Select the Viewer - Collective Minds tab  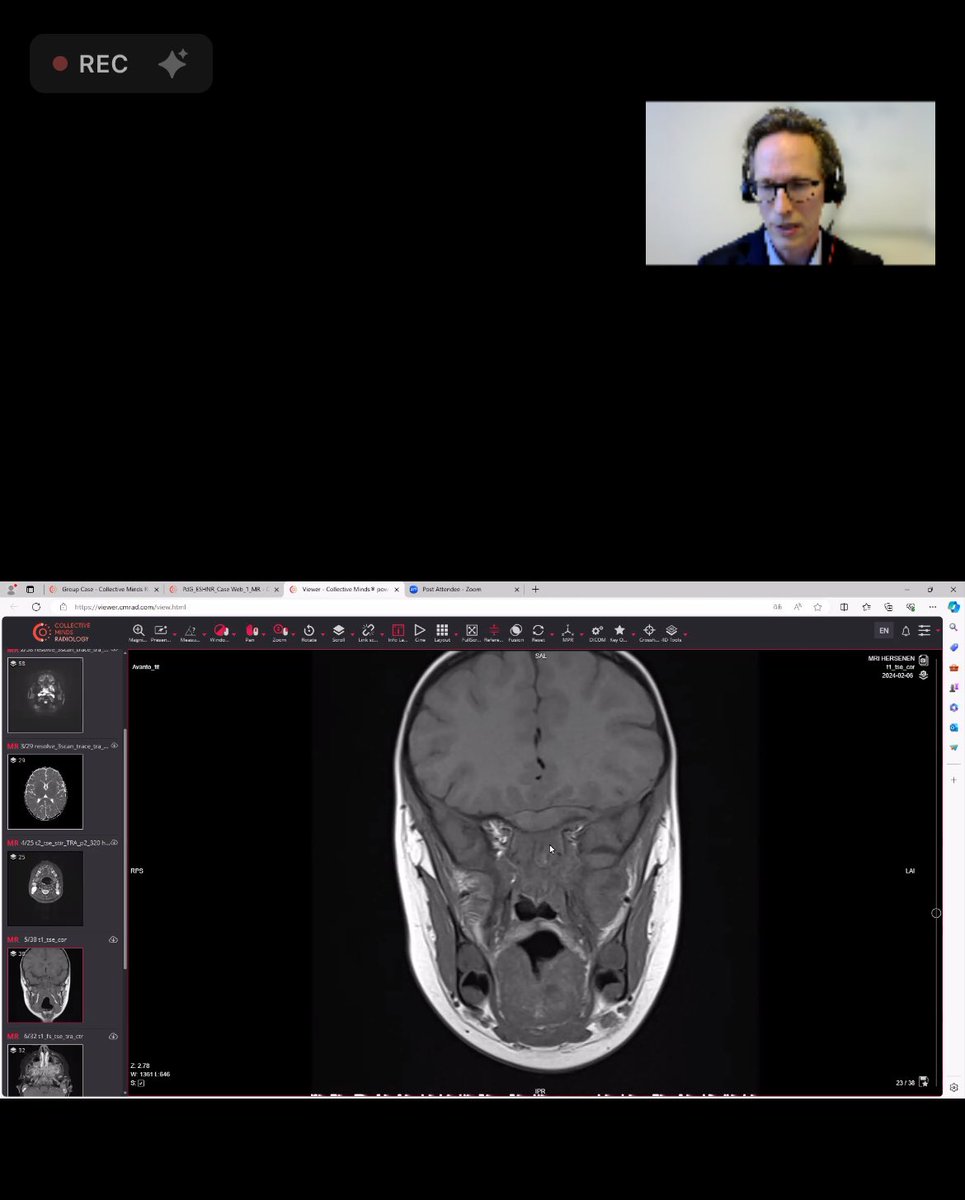344,589
